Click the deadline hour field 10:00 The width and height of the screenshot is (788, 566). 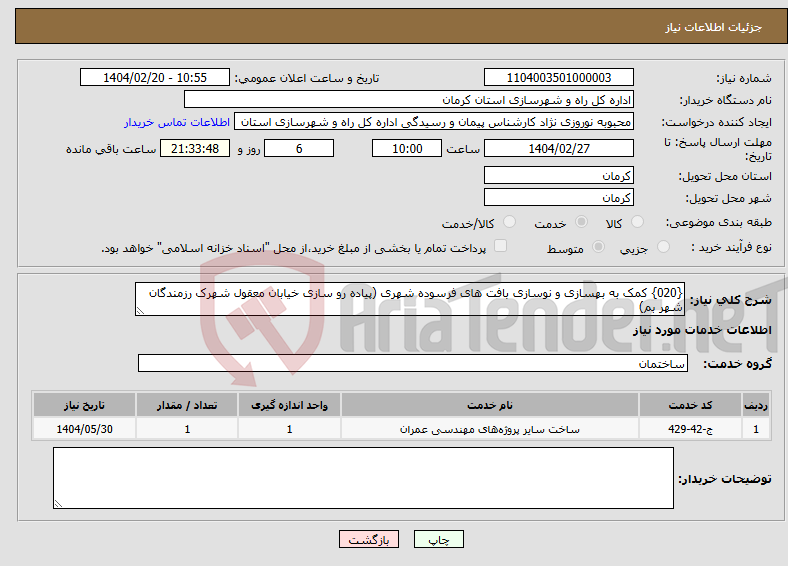[407, 148]
